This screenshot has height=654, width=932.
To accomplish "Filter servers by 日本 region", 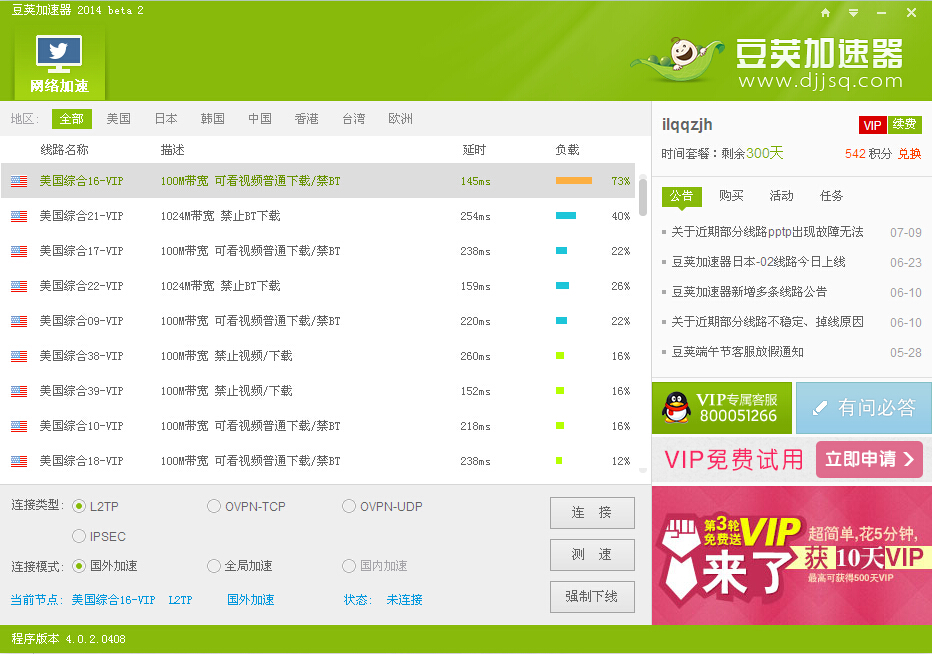I will pos(166,119).
